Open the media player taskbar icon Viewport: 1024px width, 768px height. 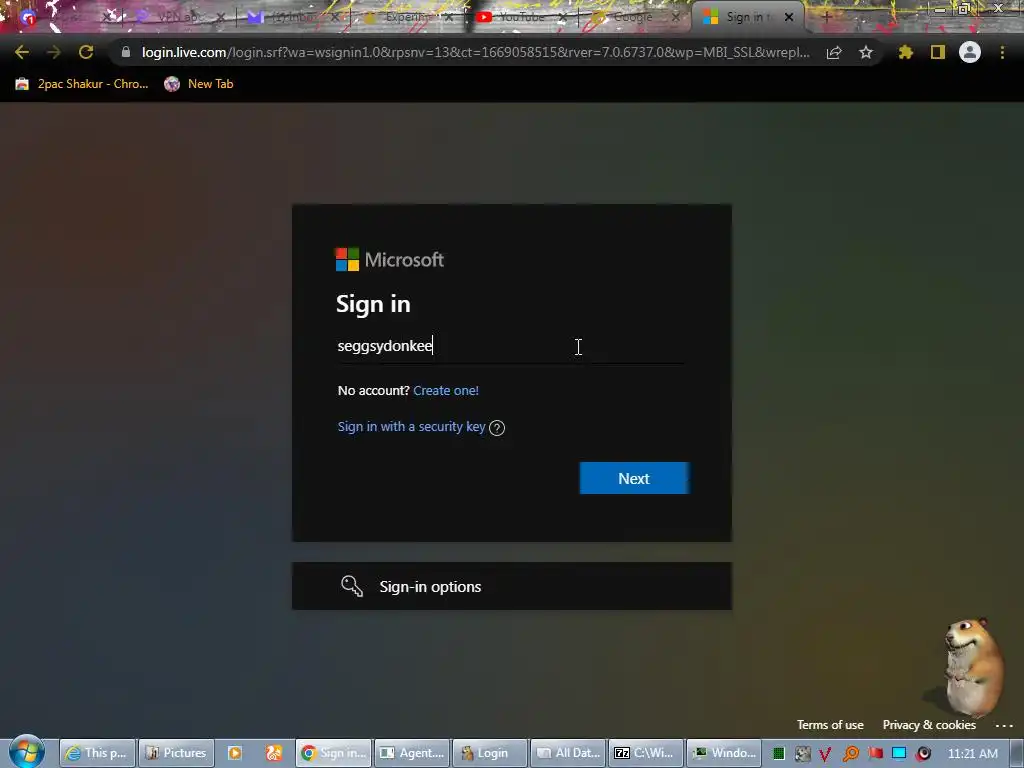[234, 753]
